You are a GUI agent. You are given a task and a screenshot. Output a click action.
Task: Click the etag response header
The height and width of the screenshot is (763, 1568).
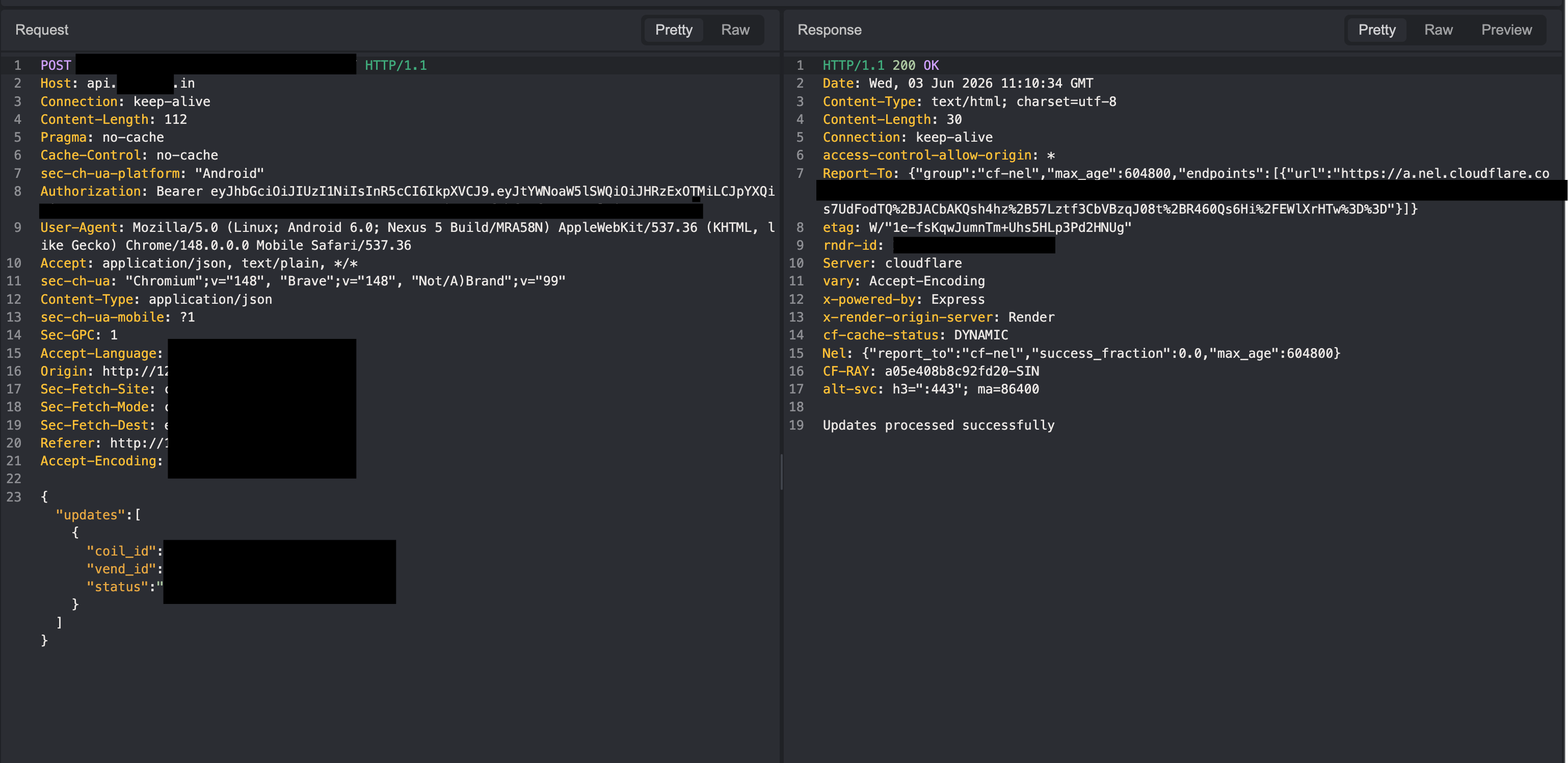[977, 227]
